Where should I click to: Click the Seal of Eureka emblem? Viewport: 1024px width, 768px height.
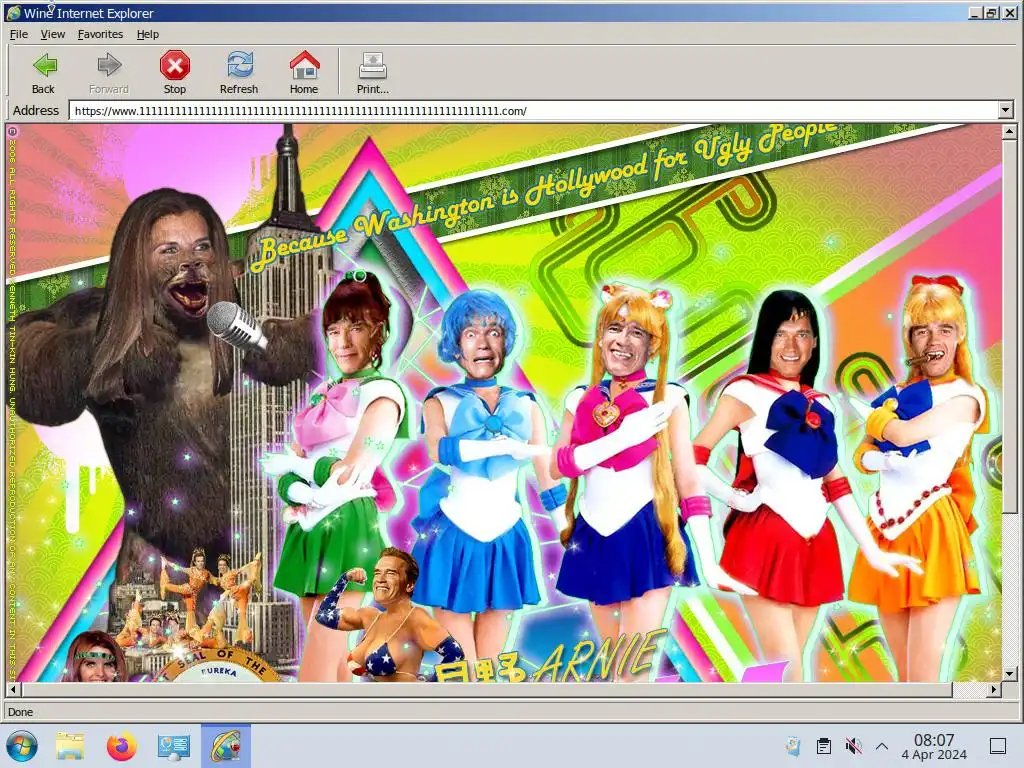(219, 666)
